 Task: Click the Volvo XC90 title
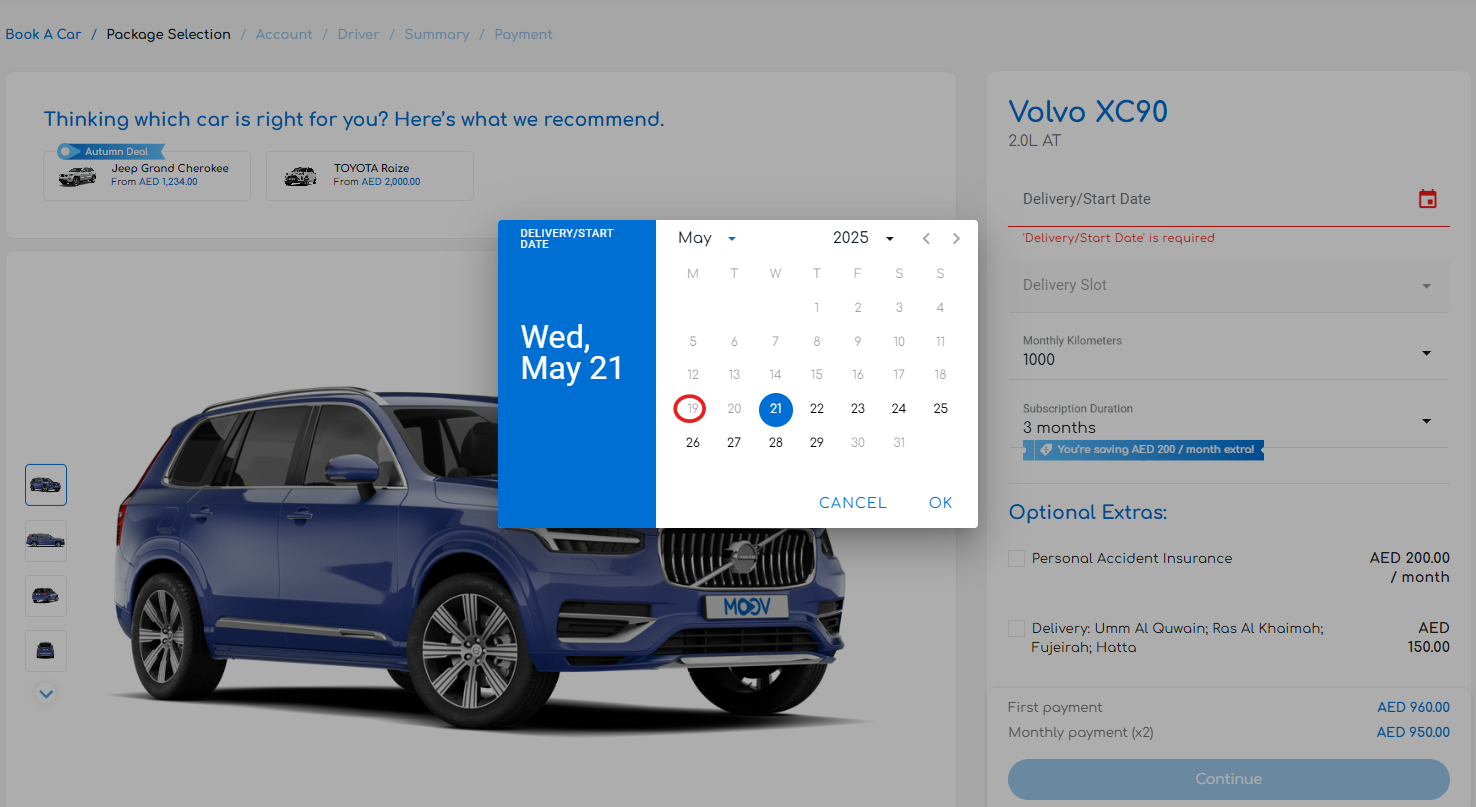point(1088,111)
